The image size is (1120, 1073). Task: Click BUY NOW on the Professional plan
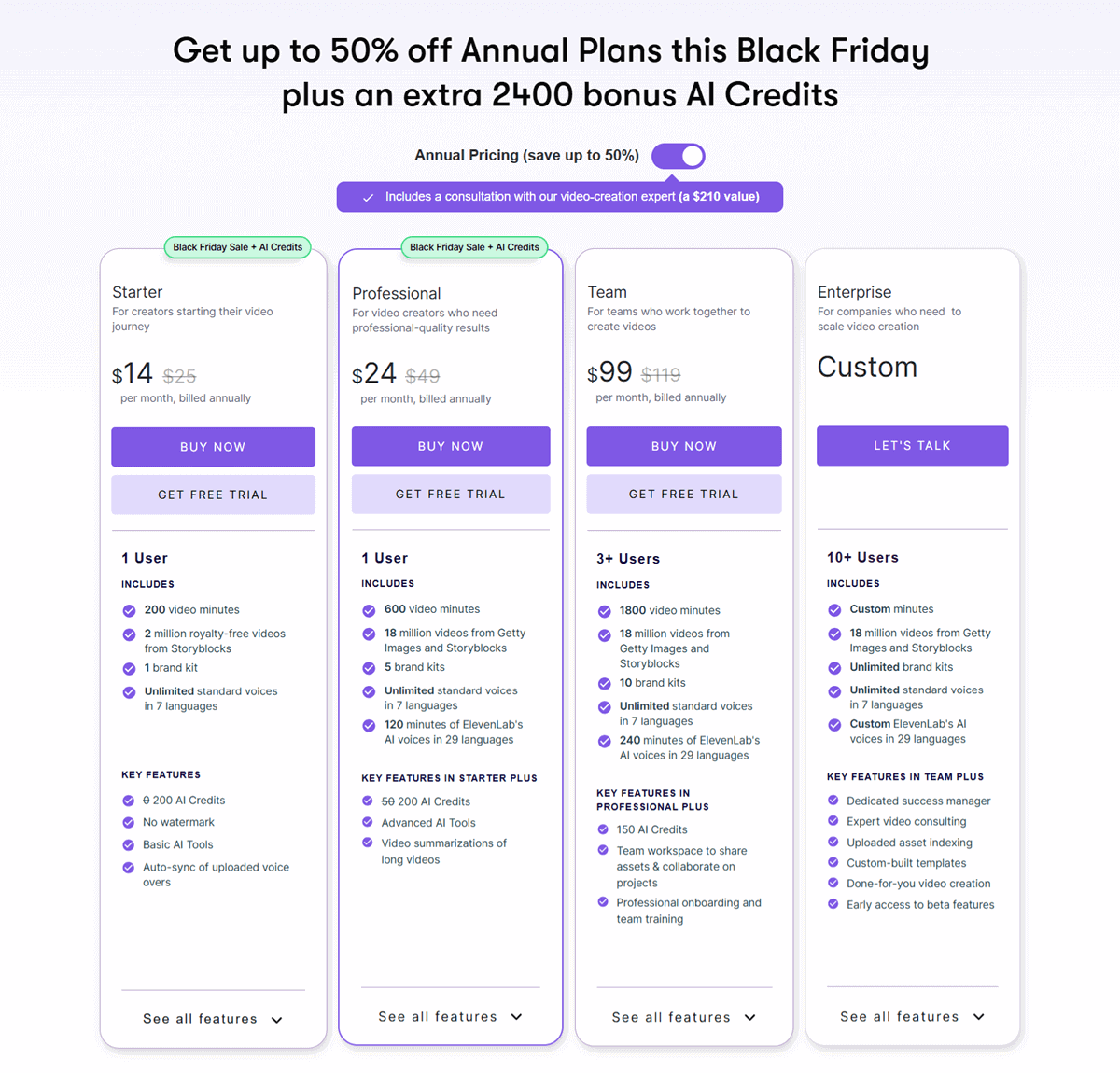pos(450,446)
